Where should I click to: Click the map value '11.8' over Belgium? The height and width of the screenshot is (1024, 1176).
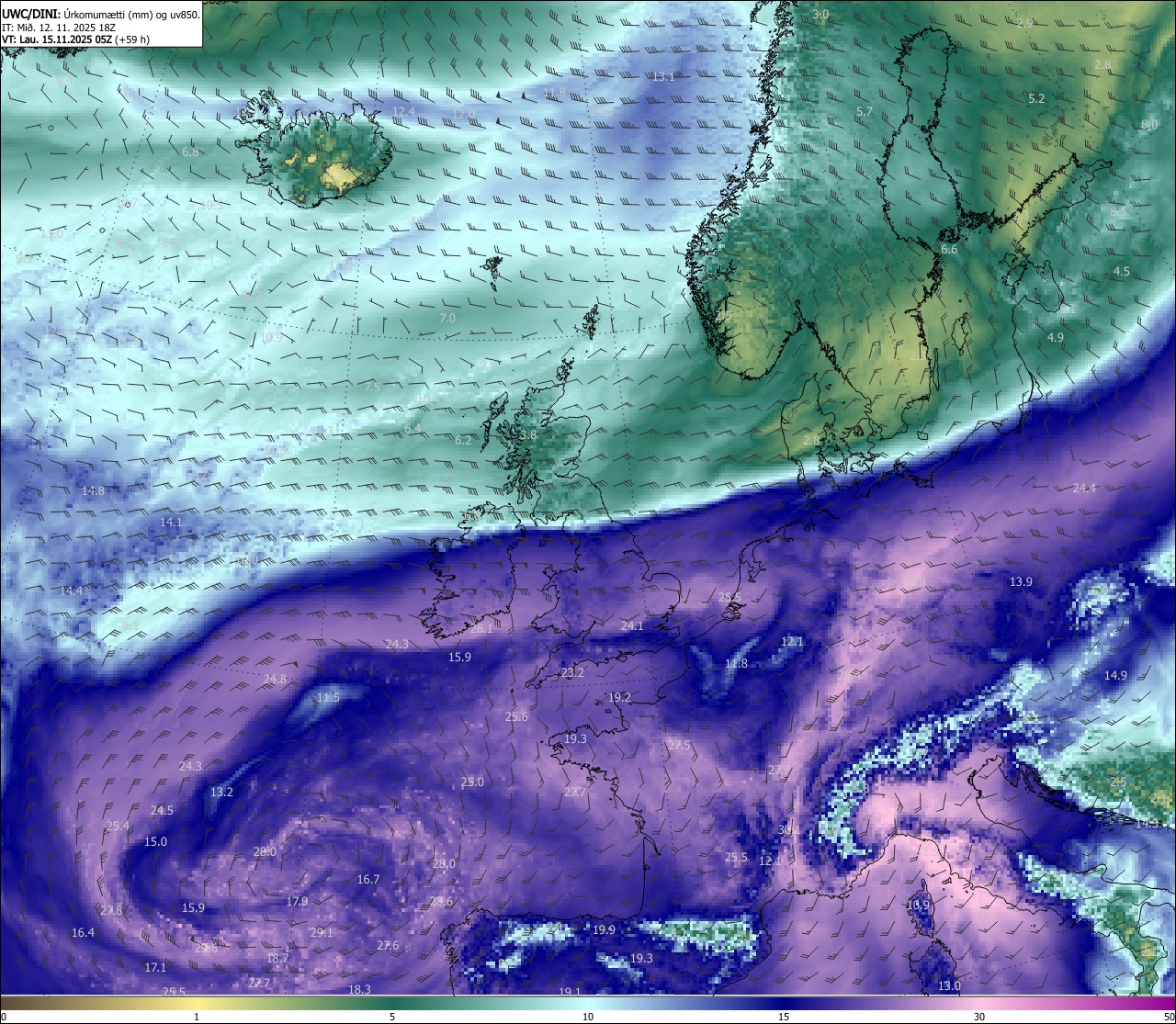coord(736,664)
